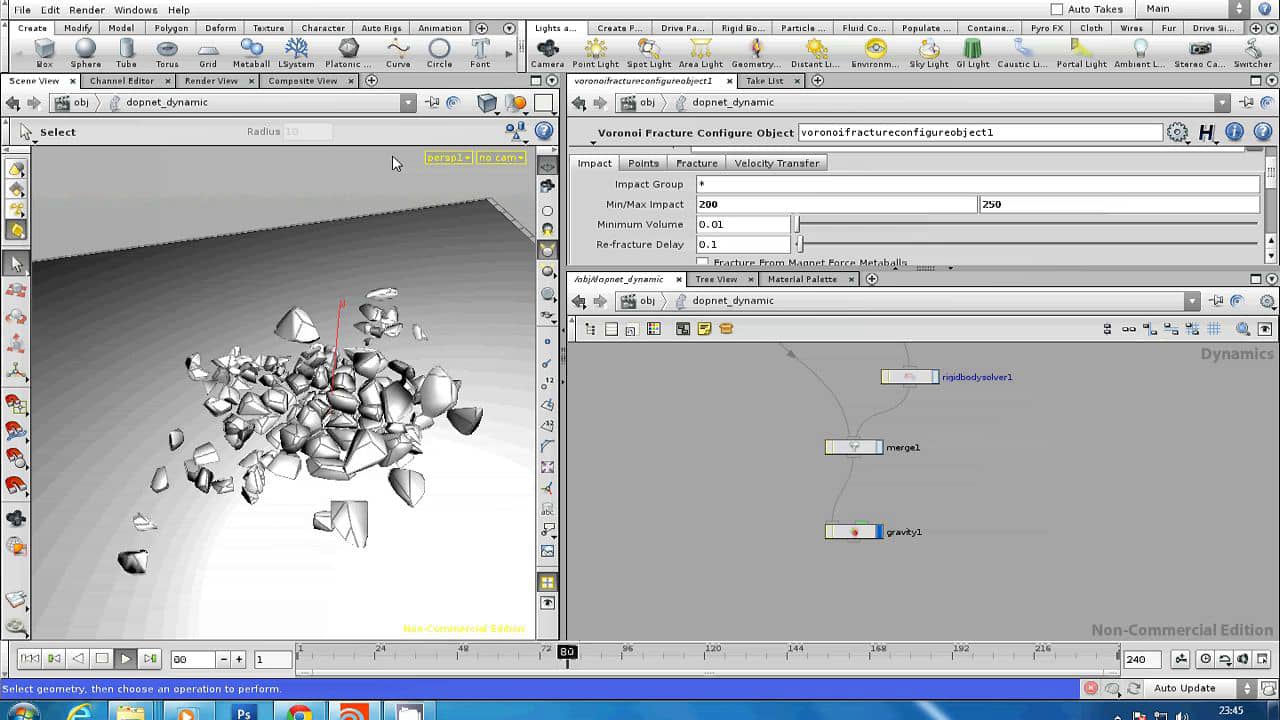This screenshot has height=720, width=1280.
Task: Add an Area Light
Action: (x=700, y=53)
